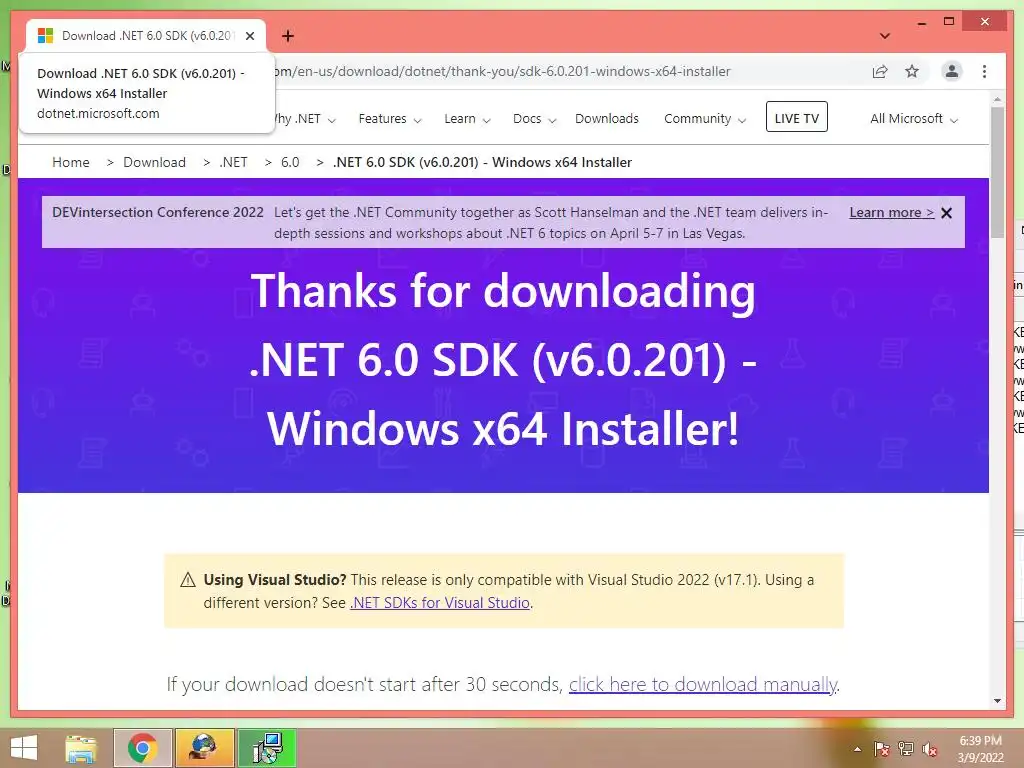Image resolution: width=1024 pixels, height=768 pixels.
Task: Dismiss the DEVintersection Conference banner
Action: pos(946,213)
